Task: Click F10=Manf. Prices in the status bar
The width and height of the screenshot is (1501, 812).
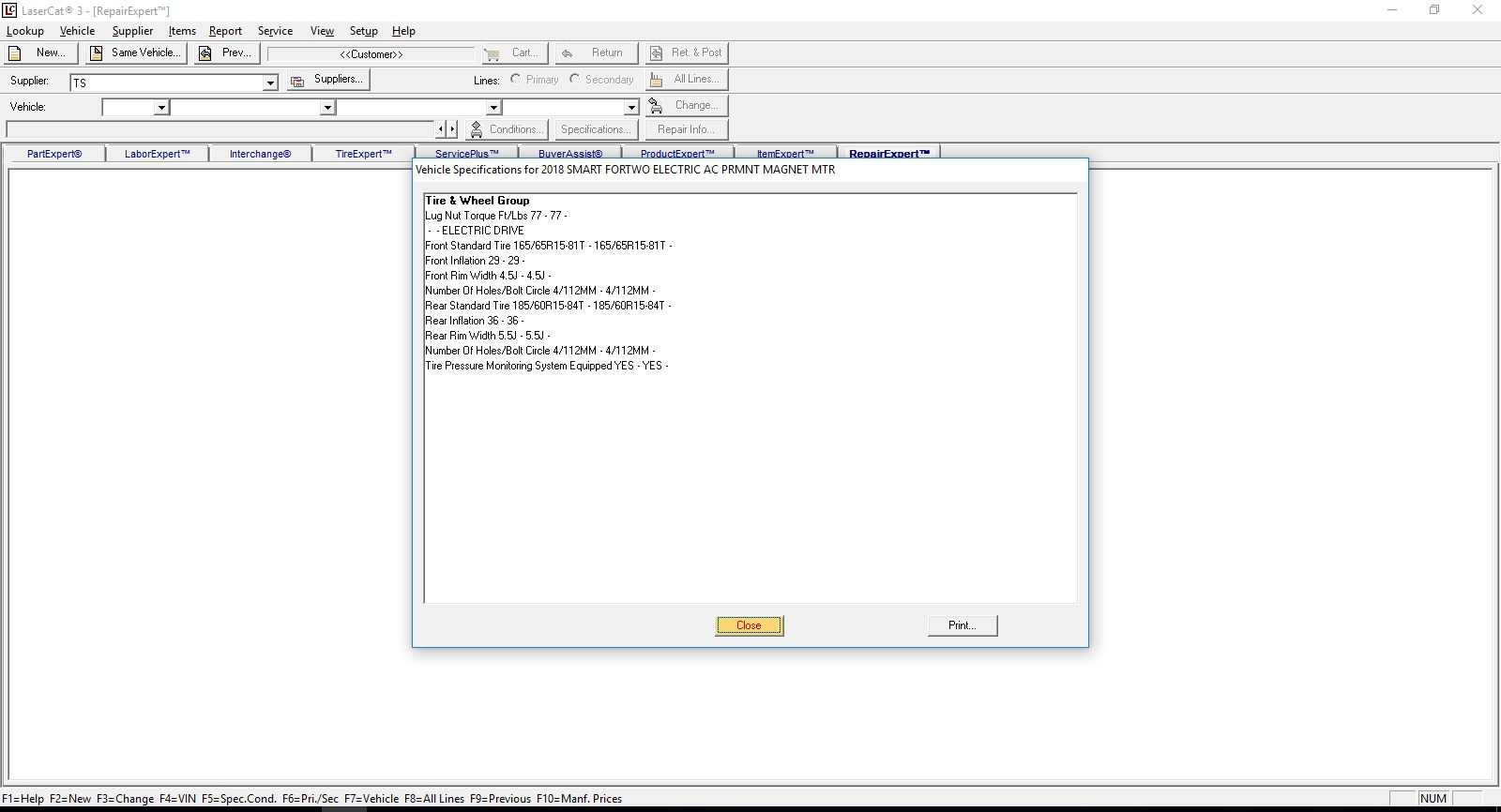Action: coord(579,799)
